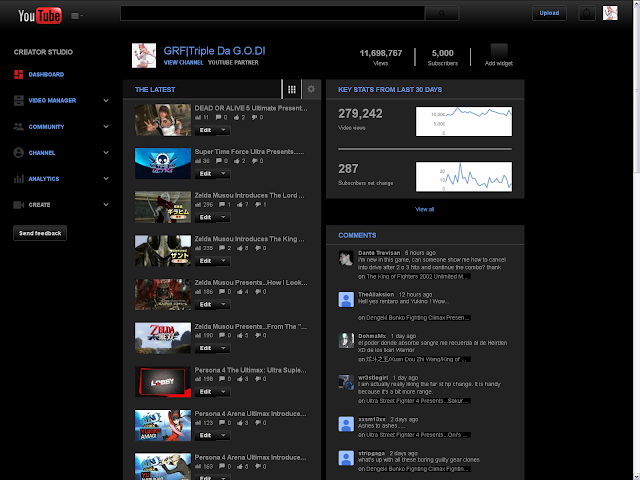Open DehmaMx commenter avatar
The width and height of the screenshot is (640, 480).
pos(346,341)
